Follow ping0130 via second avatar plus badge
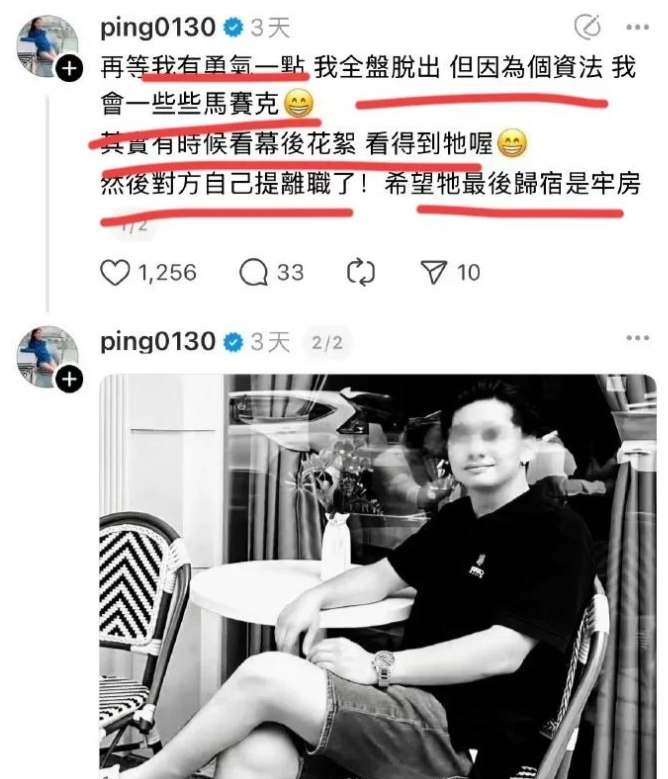Viewport: 668px width, 779px height. [69, 379]
